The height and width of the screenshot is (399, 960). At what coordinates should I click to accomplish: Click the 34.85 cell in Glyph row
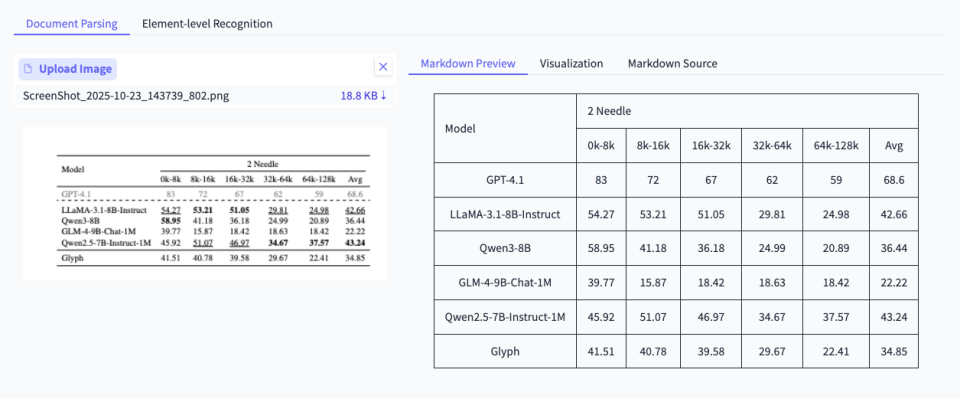point(894,351)
